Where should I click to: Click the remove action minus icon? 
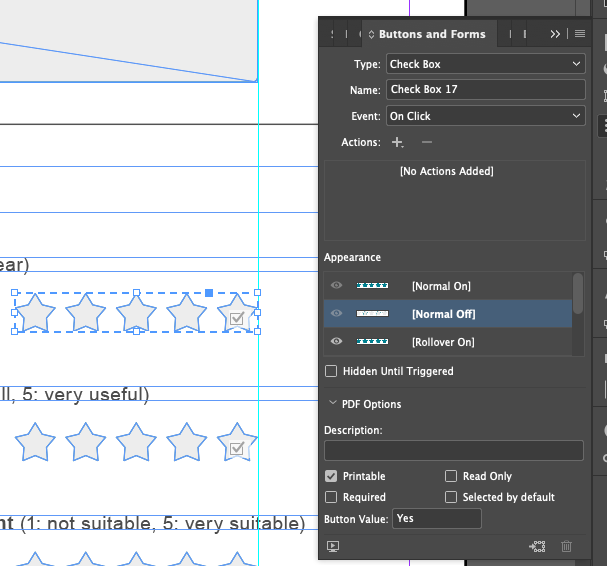click(x=427, y=143)
